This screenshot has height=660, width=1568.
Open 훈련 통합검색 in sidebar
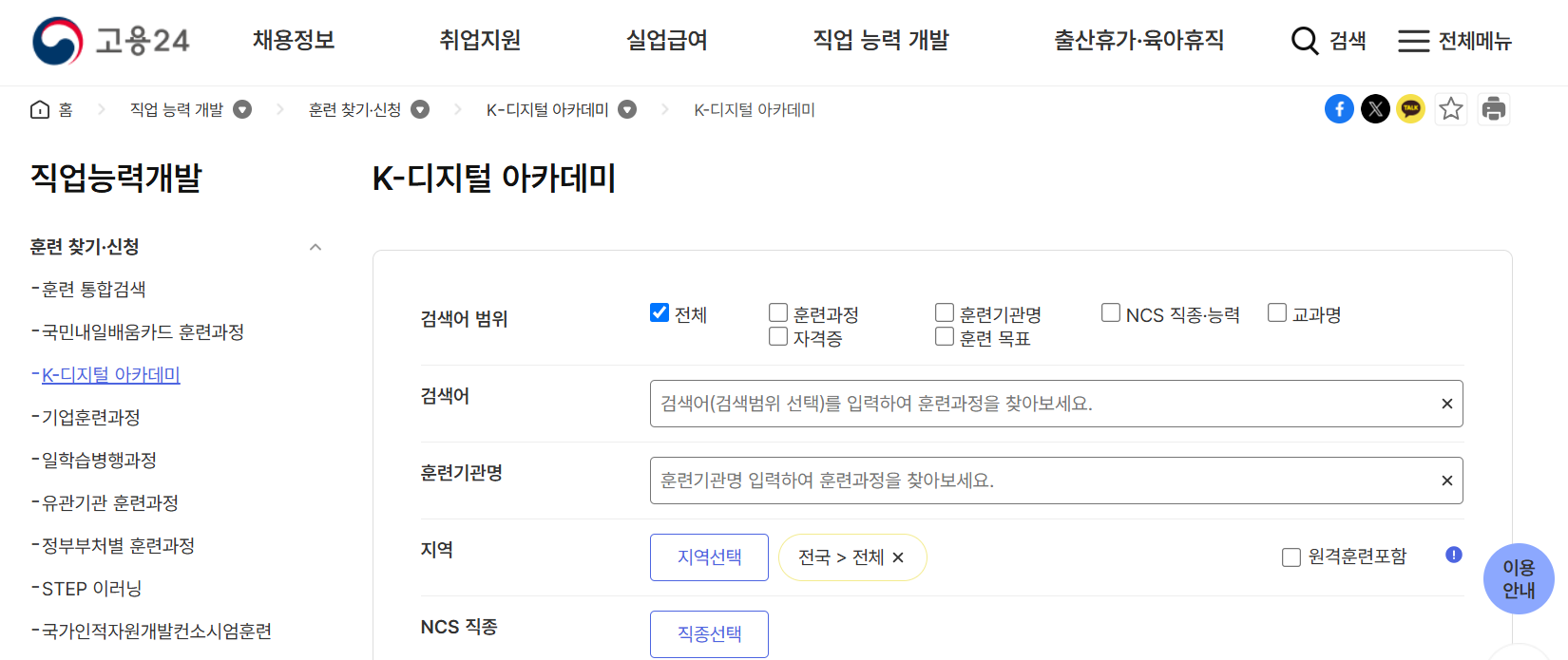(94, 290)
